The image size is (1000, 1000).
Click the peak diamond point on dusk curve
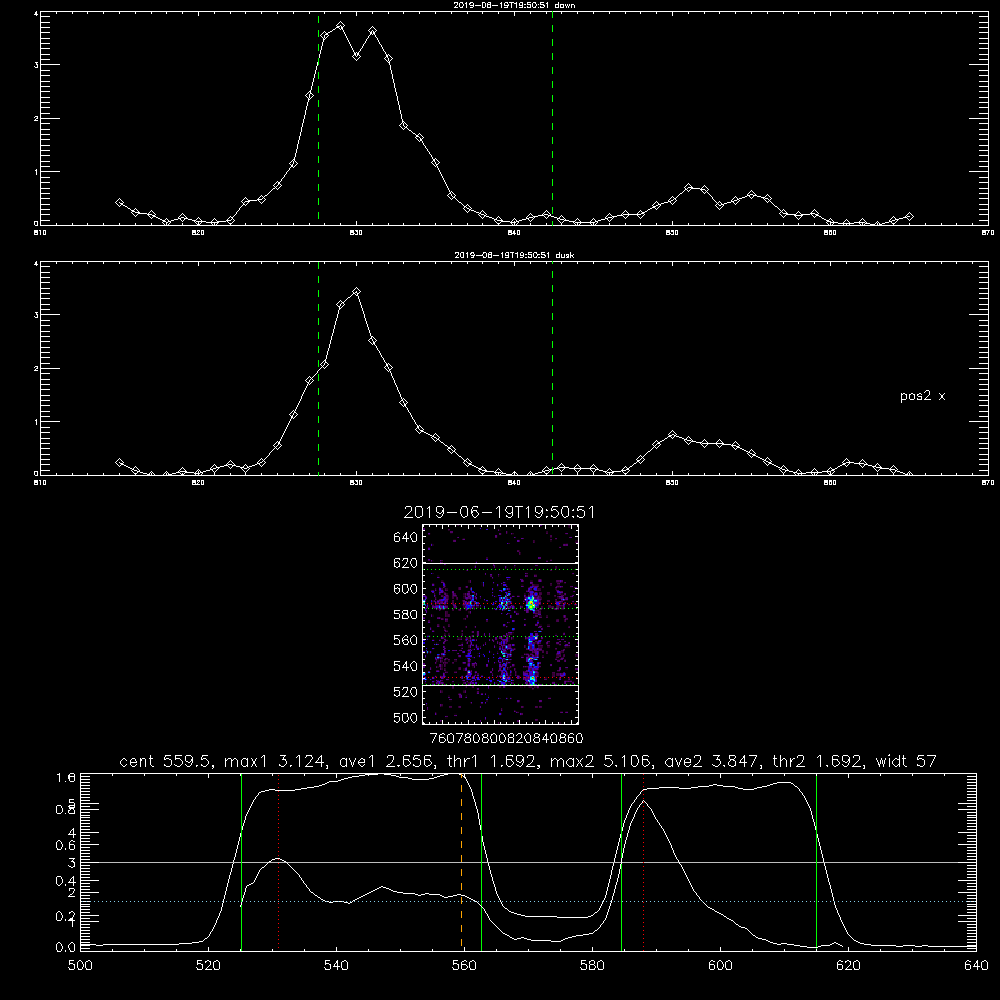coord(357,291)
